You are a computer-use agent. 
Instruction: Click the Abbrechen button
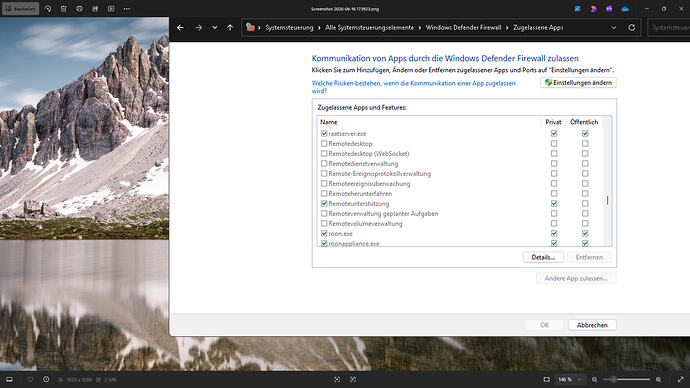592,325
